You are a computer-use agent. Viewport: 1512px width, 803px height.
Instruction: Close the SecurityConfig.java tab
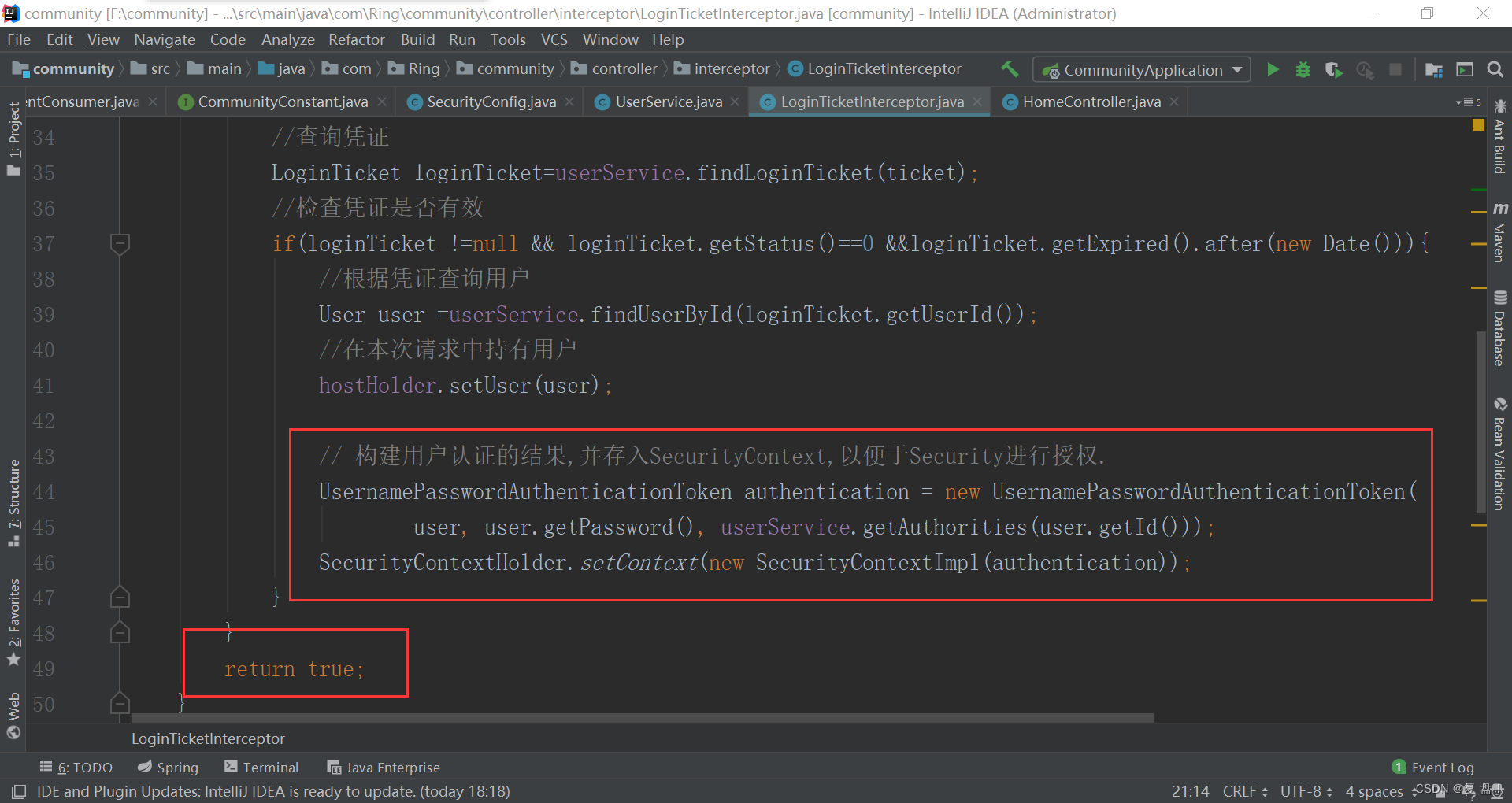pyautogui.click(x=569, y=102)
